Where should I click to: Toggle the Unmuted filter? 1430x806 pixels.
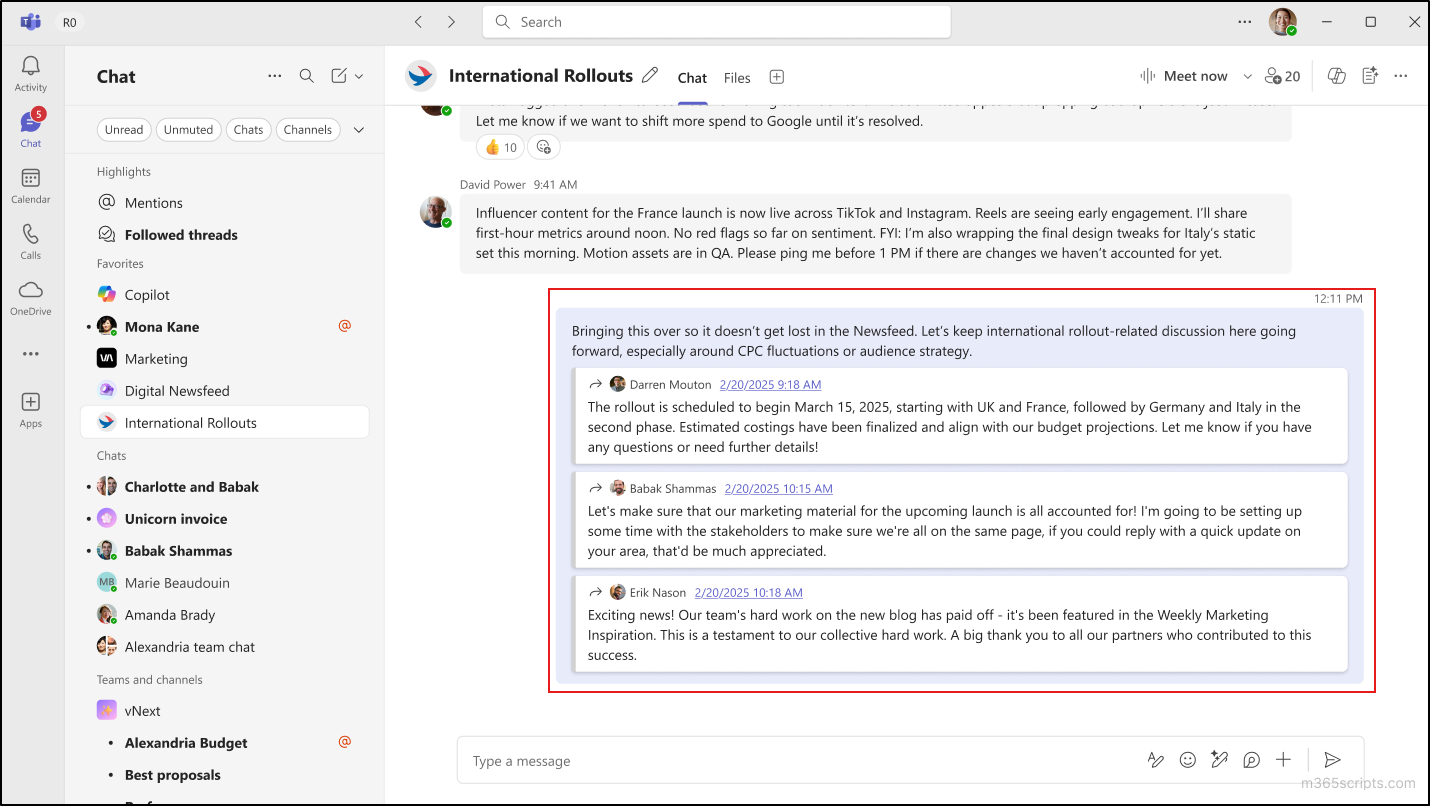point(188,129)
